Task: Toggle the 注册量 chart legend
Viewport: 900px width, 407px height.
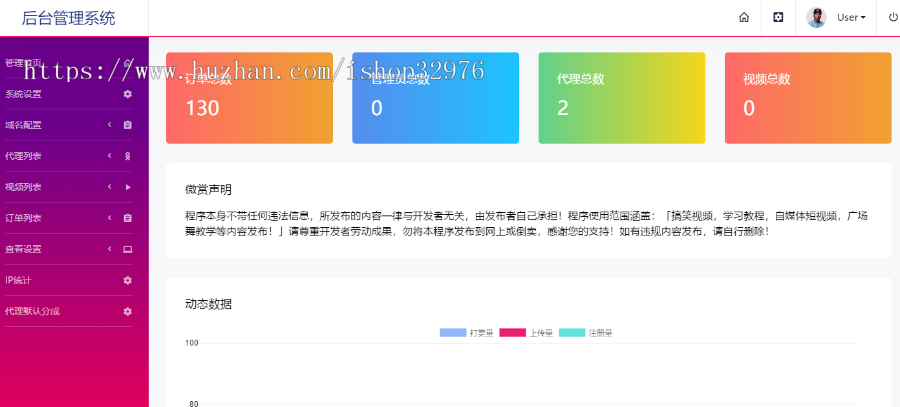Action: coord(585,333)
